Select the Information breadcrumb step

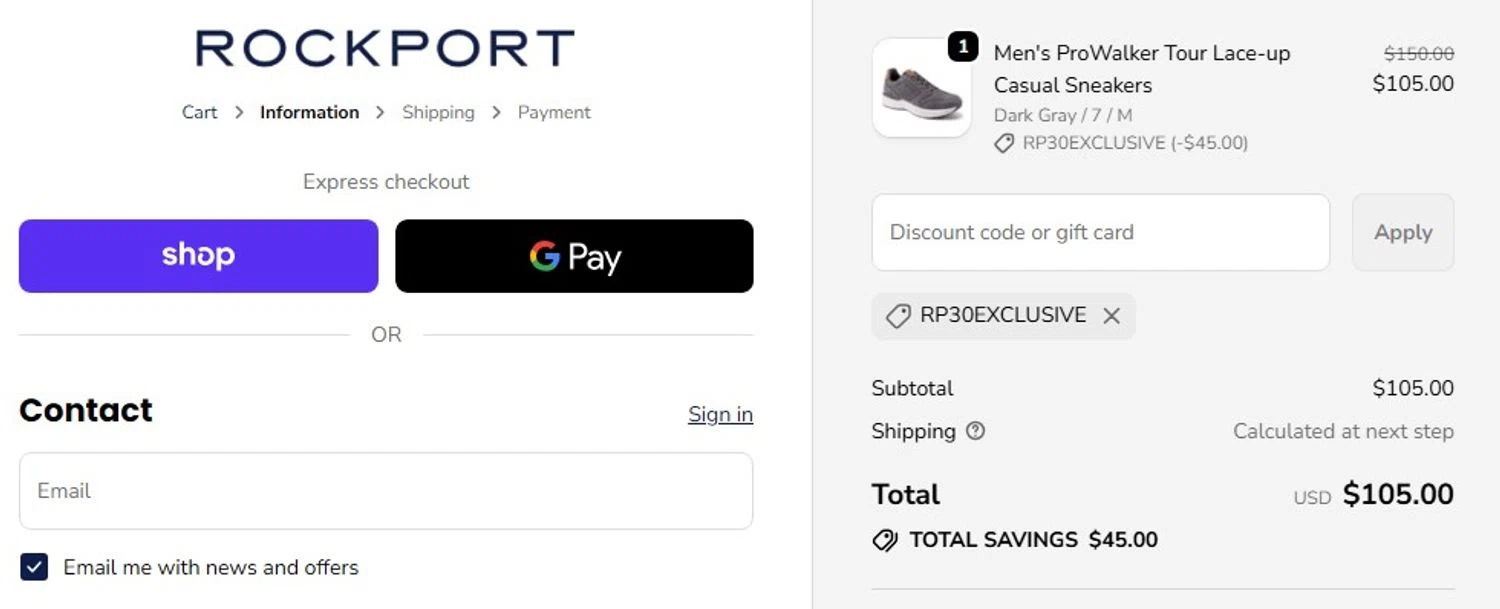pyautogui.click(x=309, y=112)
